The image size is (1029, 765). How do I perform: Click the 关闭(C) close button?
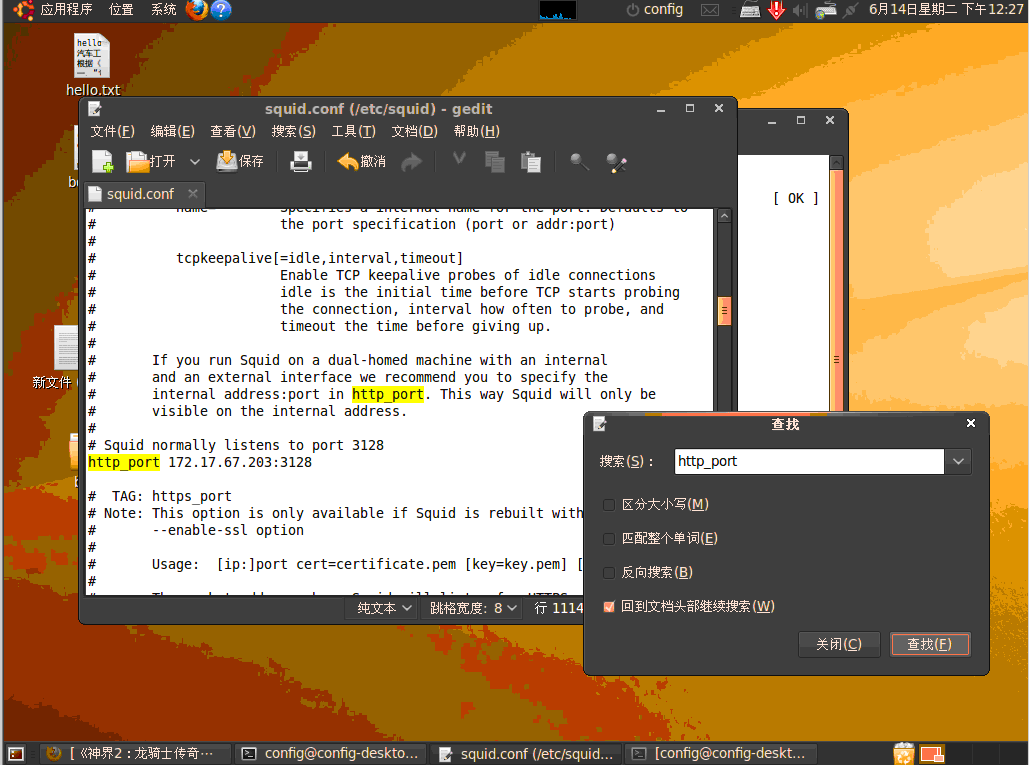[x=839, y=644]
